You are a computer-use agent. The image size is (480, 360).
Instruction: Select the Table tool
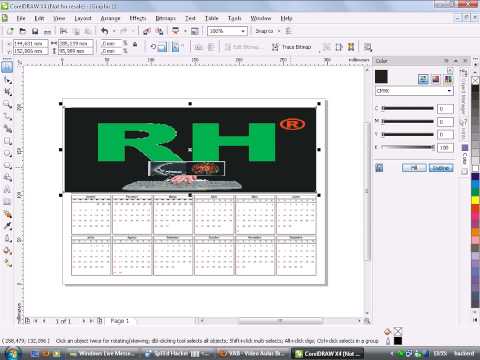[7, 202]
